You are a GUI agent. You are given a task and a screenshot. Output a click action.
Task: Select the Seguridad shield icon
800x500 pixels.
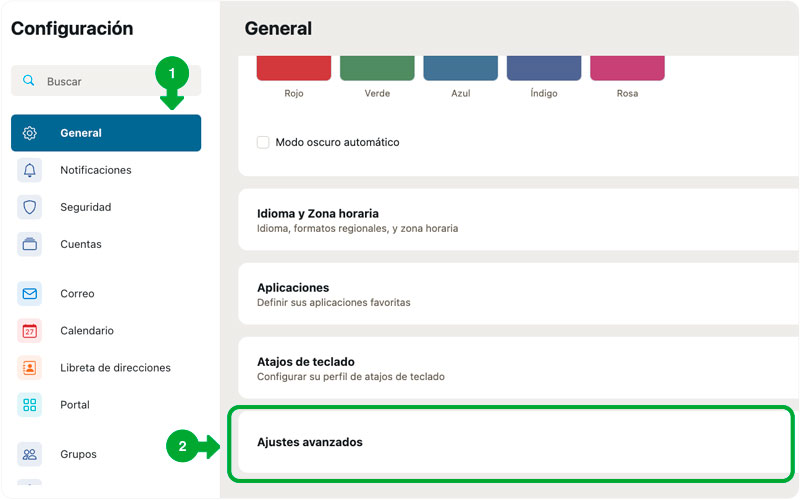pos(30,207)
